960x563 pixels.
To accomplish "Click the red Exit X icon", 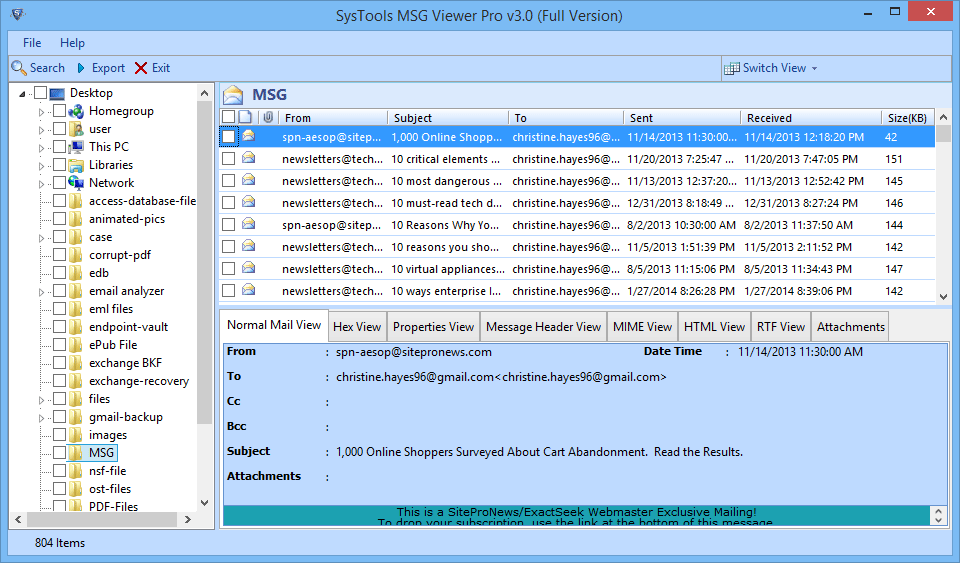I will (x=141, y=68).
